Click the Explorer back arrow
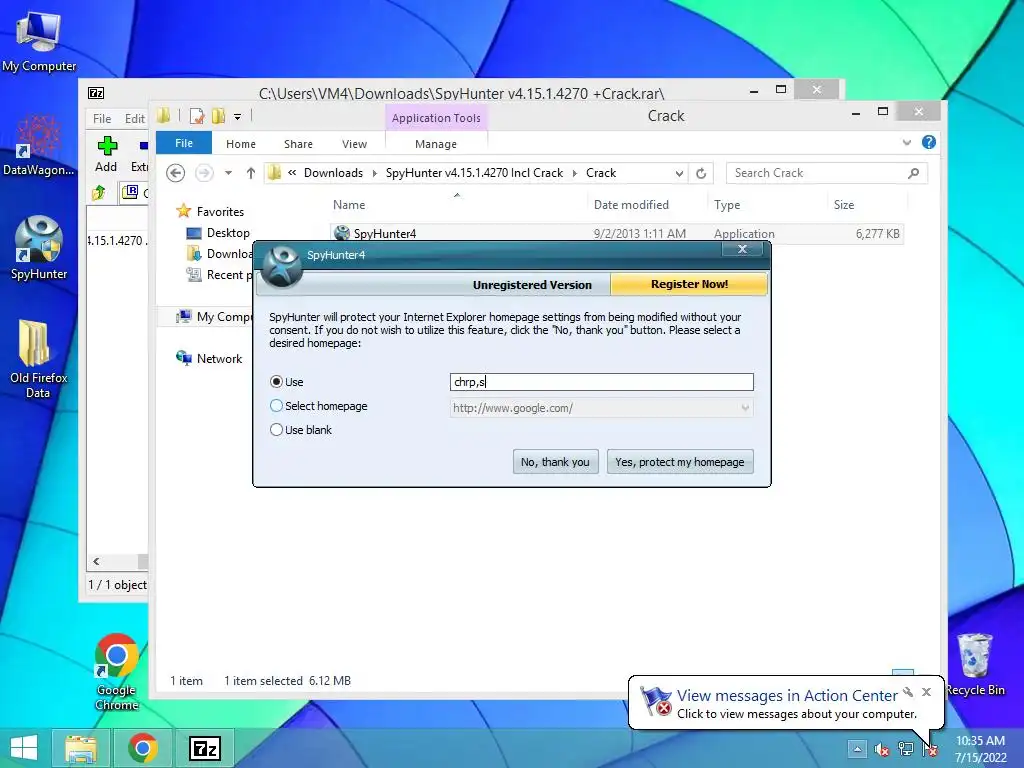The image size is (1024, 768). pos(175,173)
